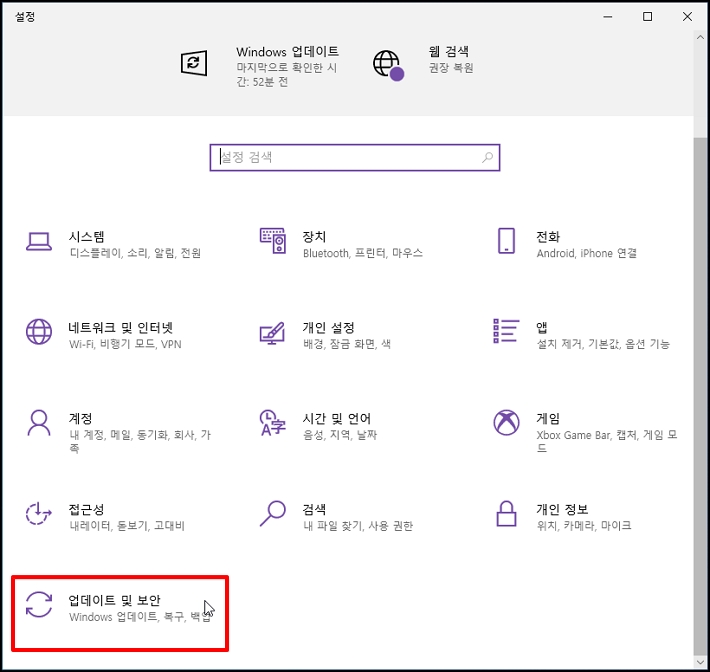Select the 시간 및 언어 title
Screen dimensions: 710x672
[x=337, y=418]
